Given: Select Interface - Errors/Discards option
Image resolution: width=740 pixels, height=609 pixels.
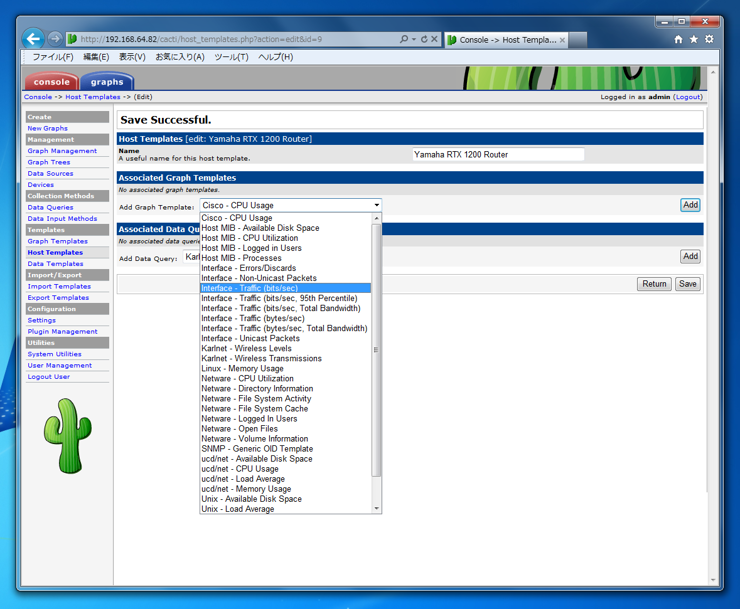Looking at the screenshot, I should point(286,268).
